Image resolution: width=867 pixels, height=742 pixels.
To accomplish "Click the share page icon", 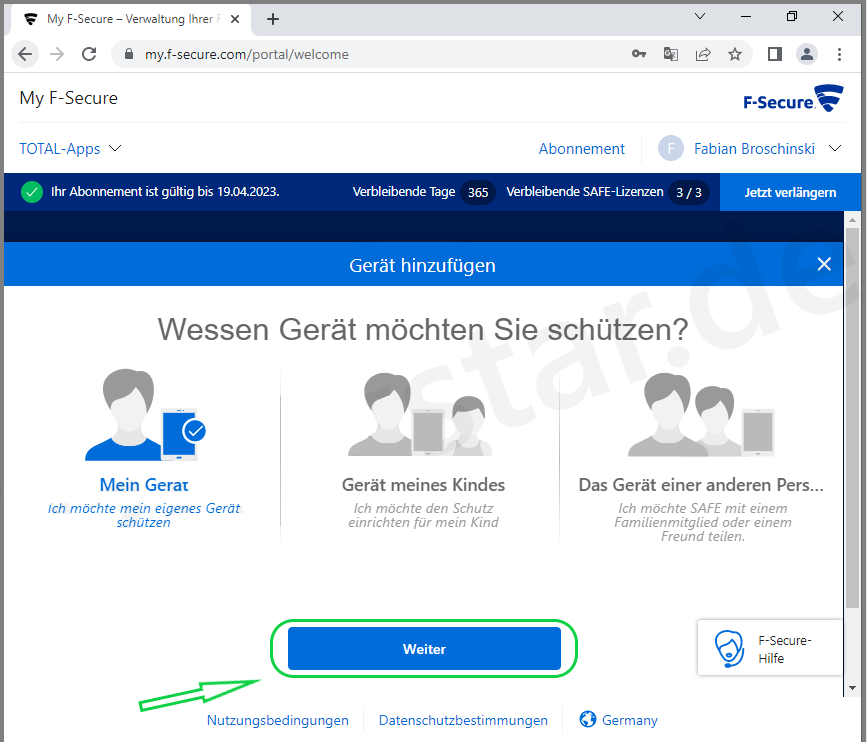I will point(703,54).
